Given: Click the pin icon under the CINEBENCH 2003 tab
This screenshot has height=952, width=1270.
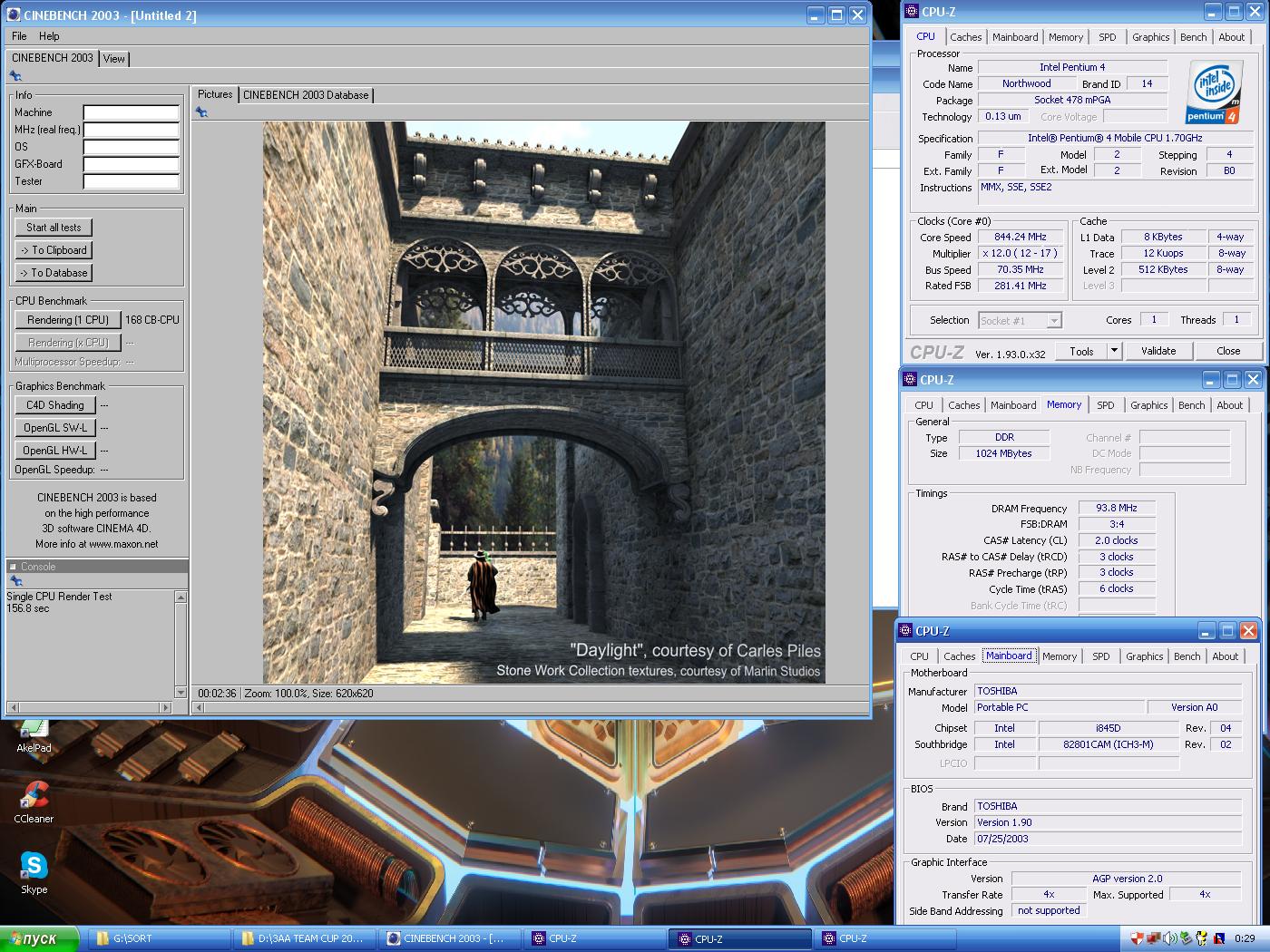Looking at the screenshot, I should coord(15,76).
